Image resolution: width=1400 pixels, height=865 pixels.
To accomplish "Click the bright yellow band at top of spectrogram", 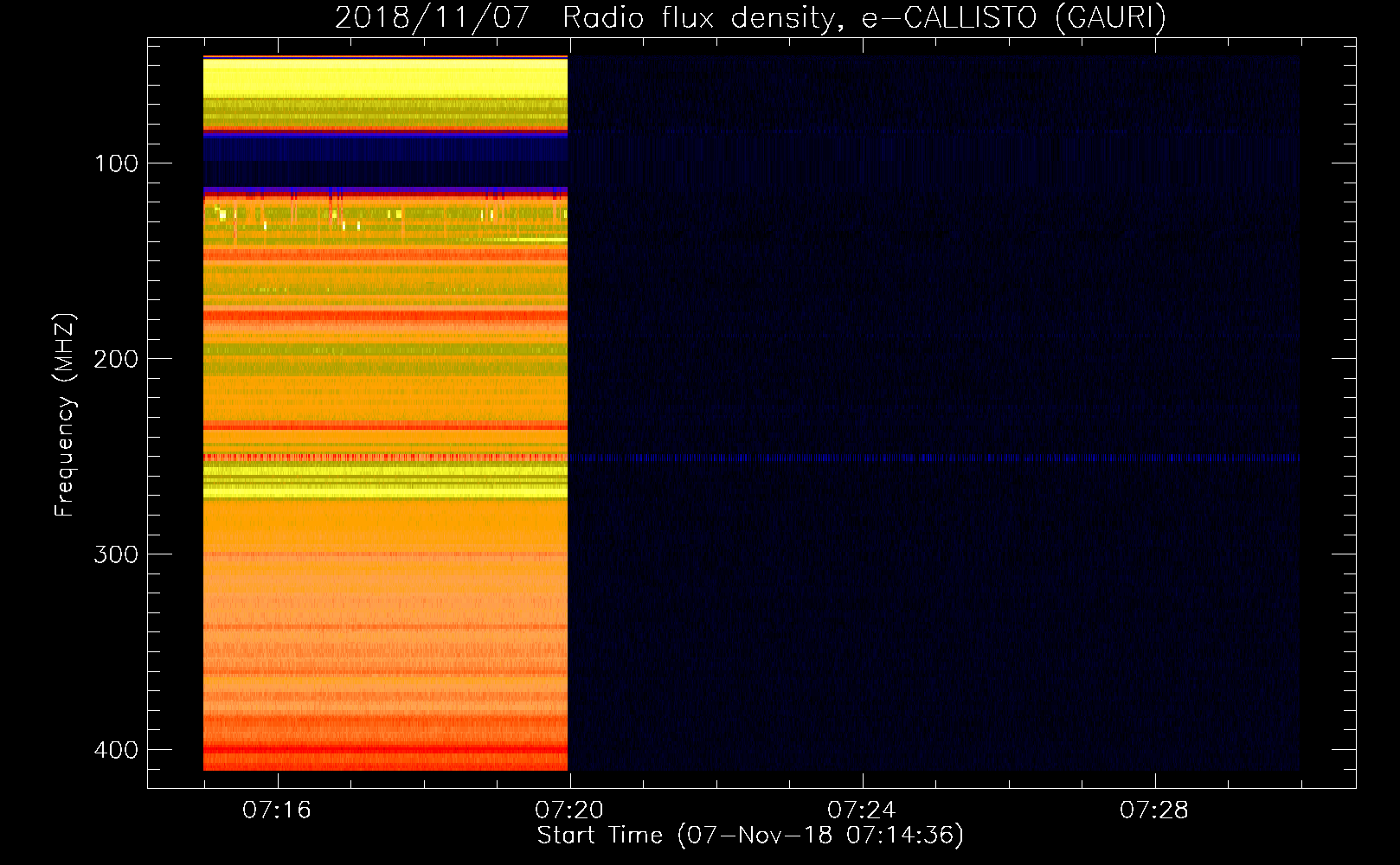I will point(385,78).
